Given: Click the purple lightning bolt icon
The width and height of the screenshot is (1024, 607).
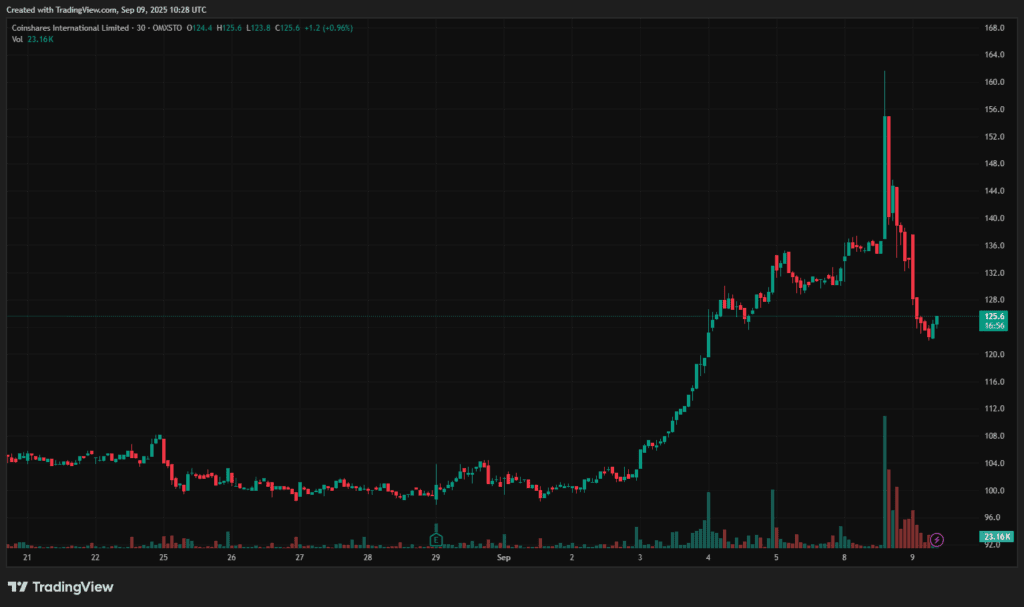Looking at the screenshot, I should 936,540.
